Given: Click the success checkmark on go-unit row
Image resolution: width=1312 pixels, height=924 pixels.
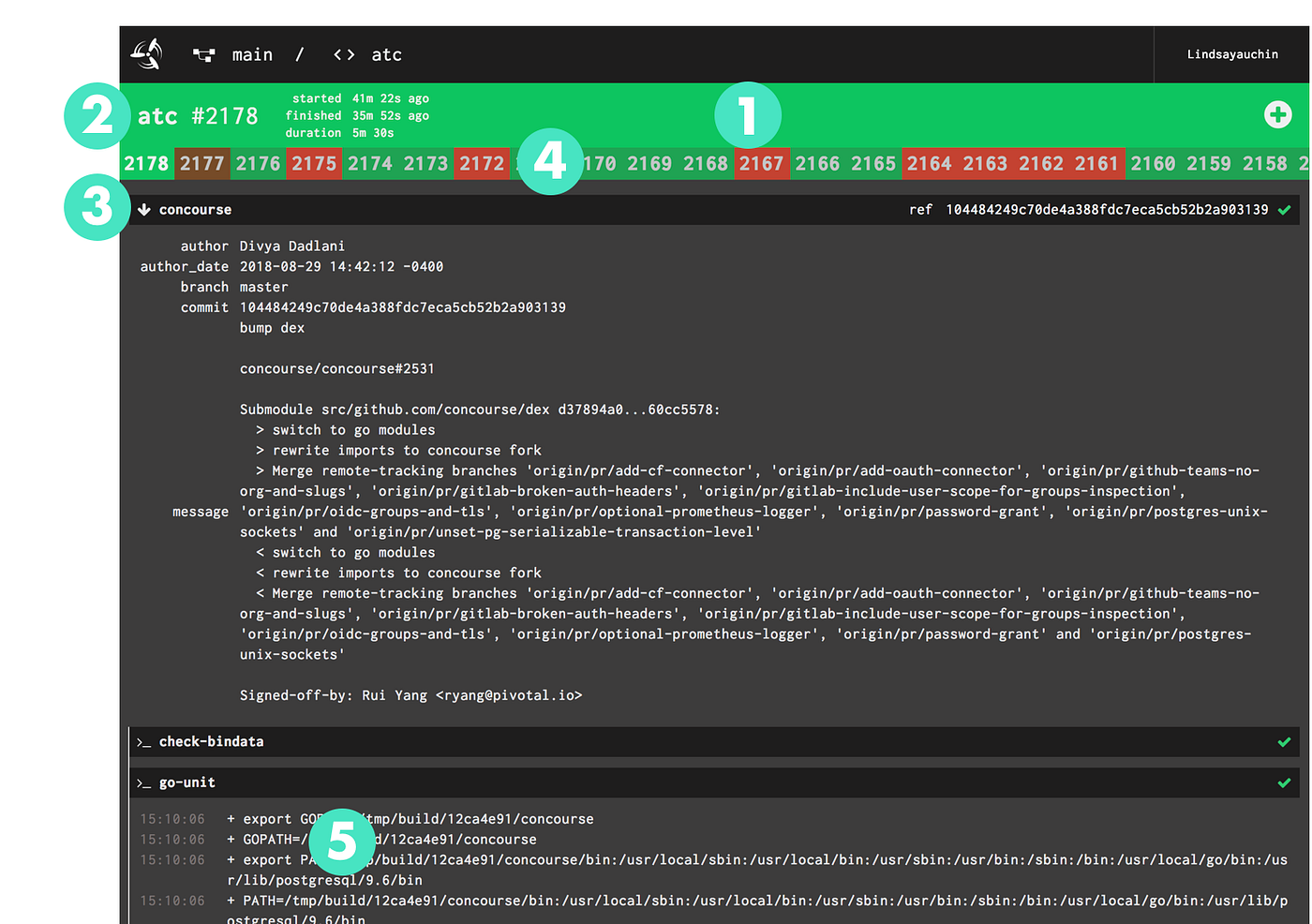Looking at the screenshot, I should [1284, 783].
